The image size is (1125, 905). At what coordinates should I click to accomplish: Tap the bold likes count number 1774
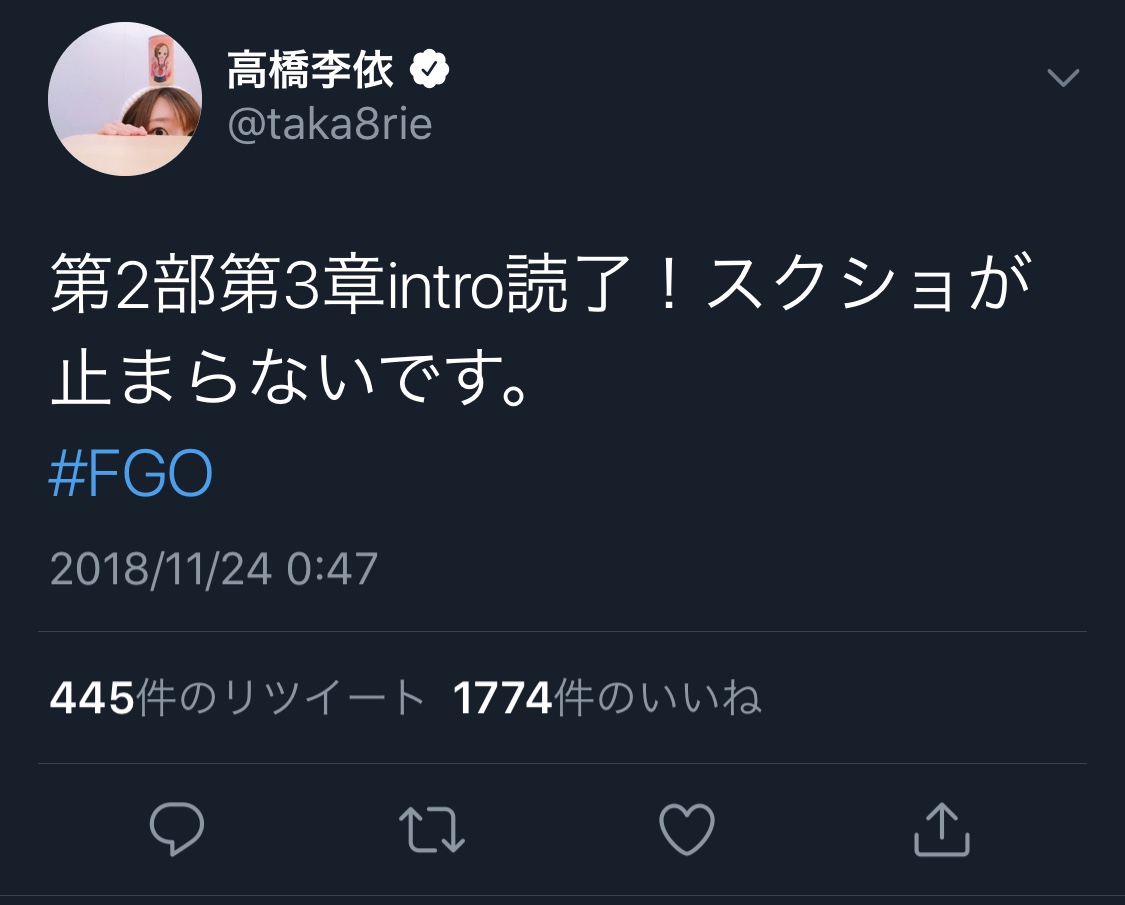coord(503,699)
